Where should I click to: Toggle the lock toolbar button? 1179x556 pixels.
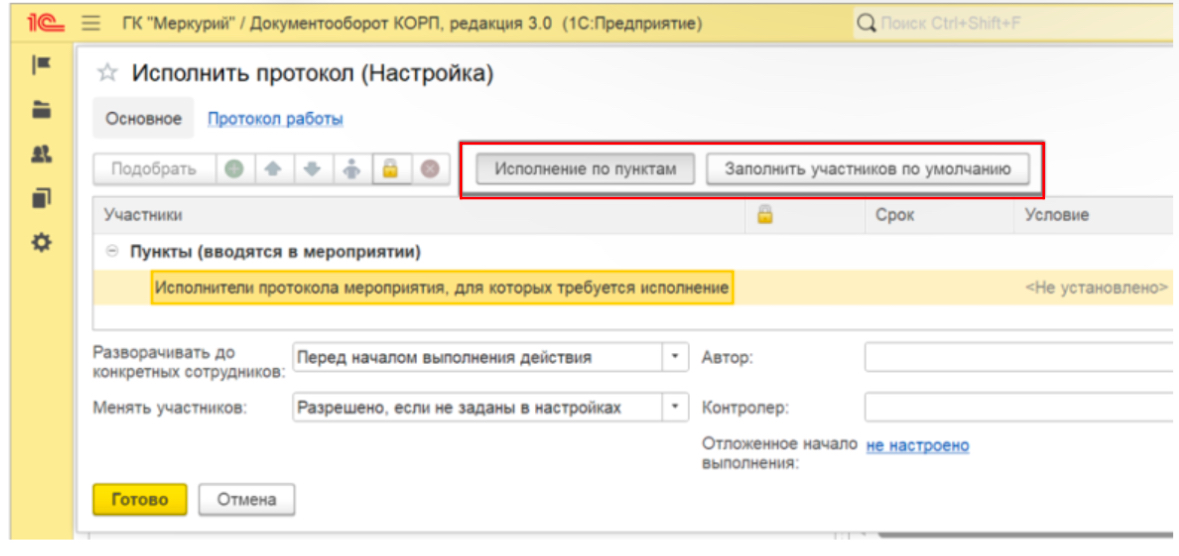tap(390, 169)
